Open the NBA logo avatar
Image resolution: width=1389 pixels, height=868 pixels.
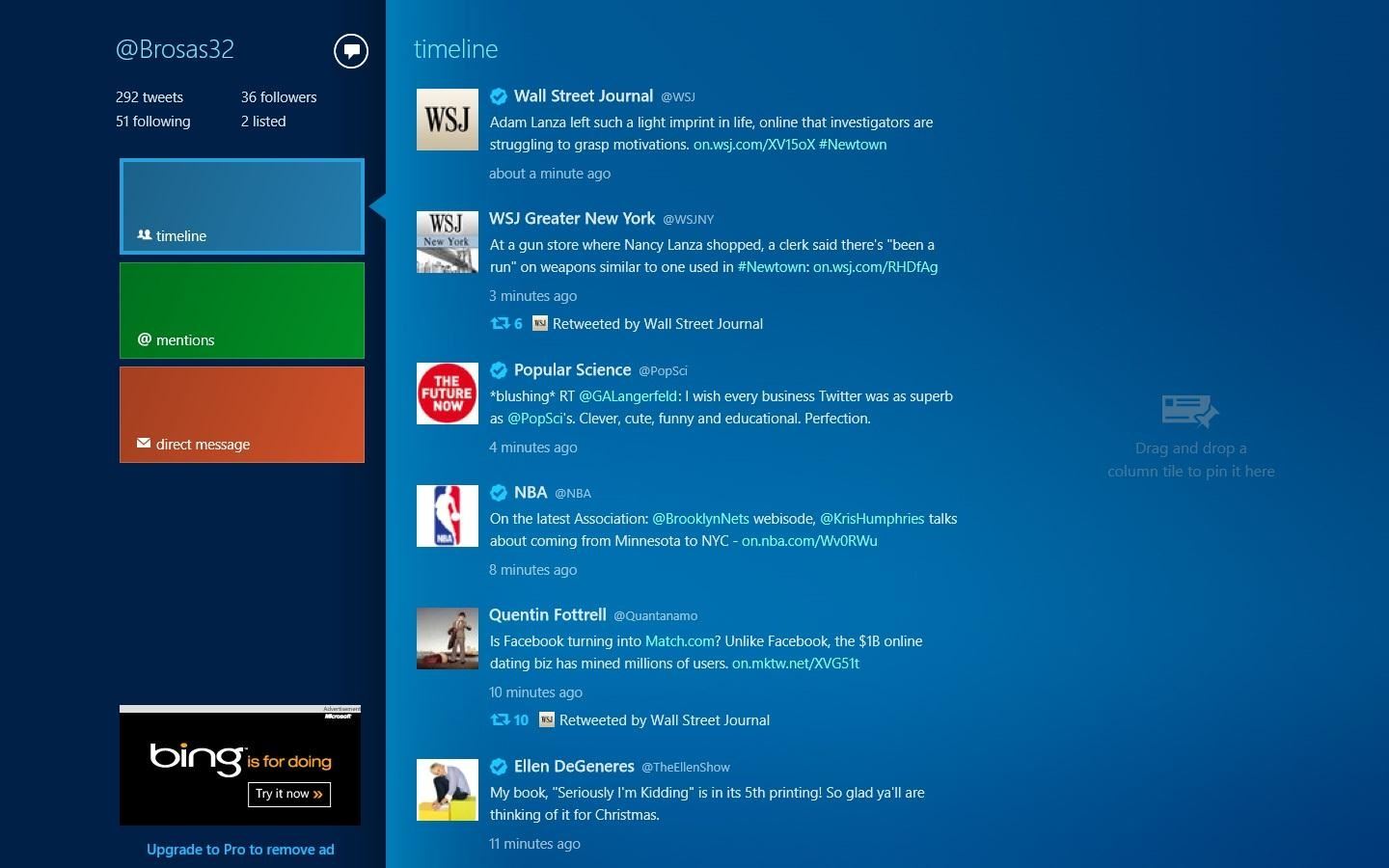(448, 516)
